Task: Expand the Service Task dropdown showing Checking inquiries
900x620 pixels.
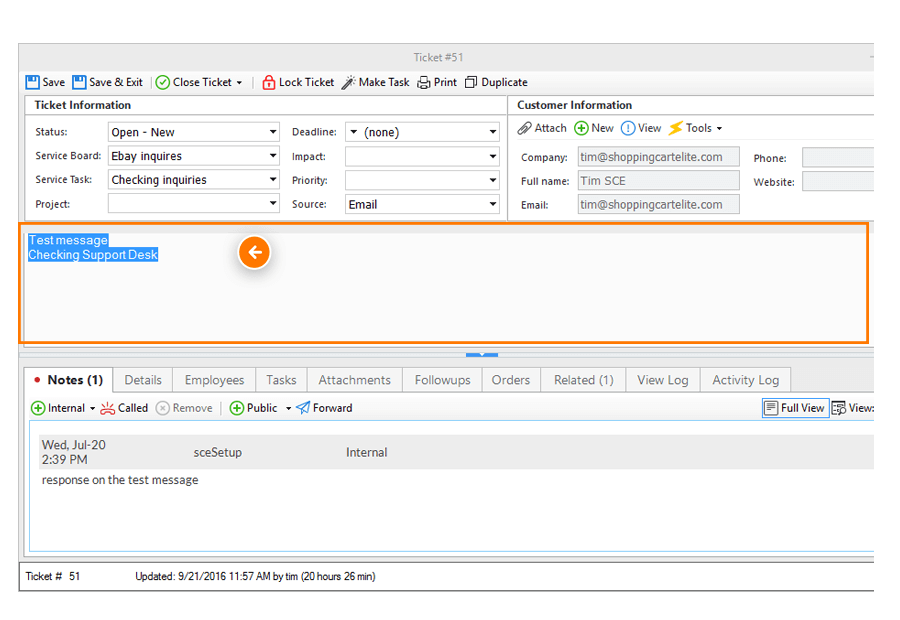Action: [273, 180]
